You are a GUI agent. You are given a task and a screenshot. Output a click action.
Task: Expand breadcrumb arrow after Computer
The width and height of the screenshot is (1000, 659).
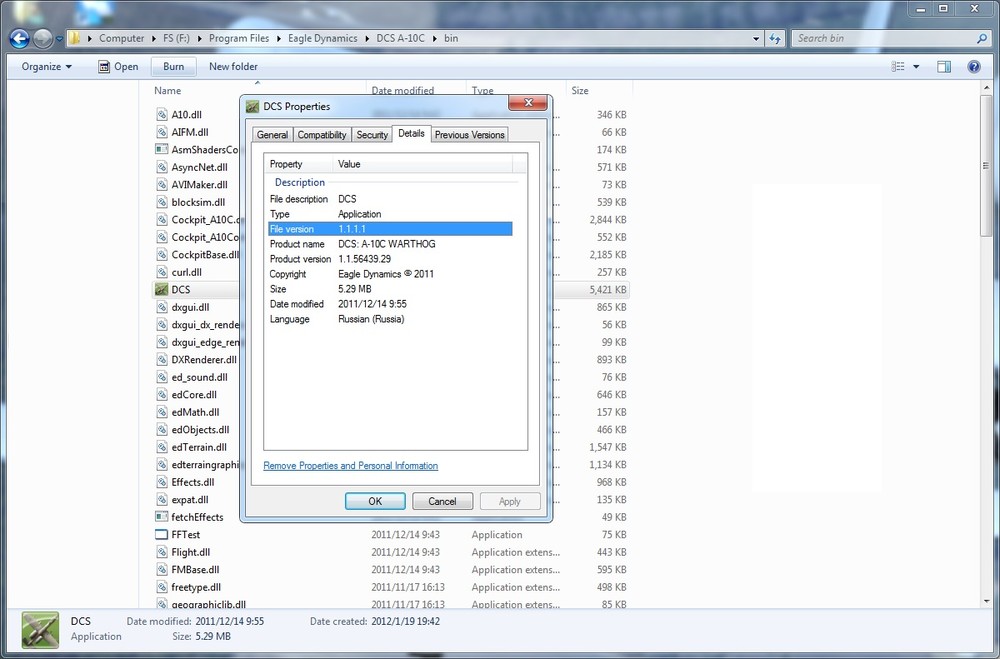tap(154, 38)
